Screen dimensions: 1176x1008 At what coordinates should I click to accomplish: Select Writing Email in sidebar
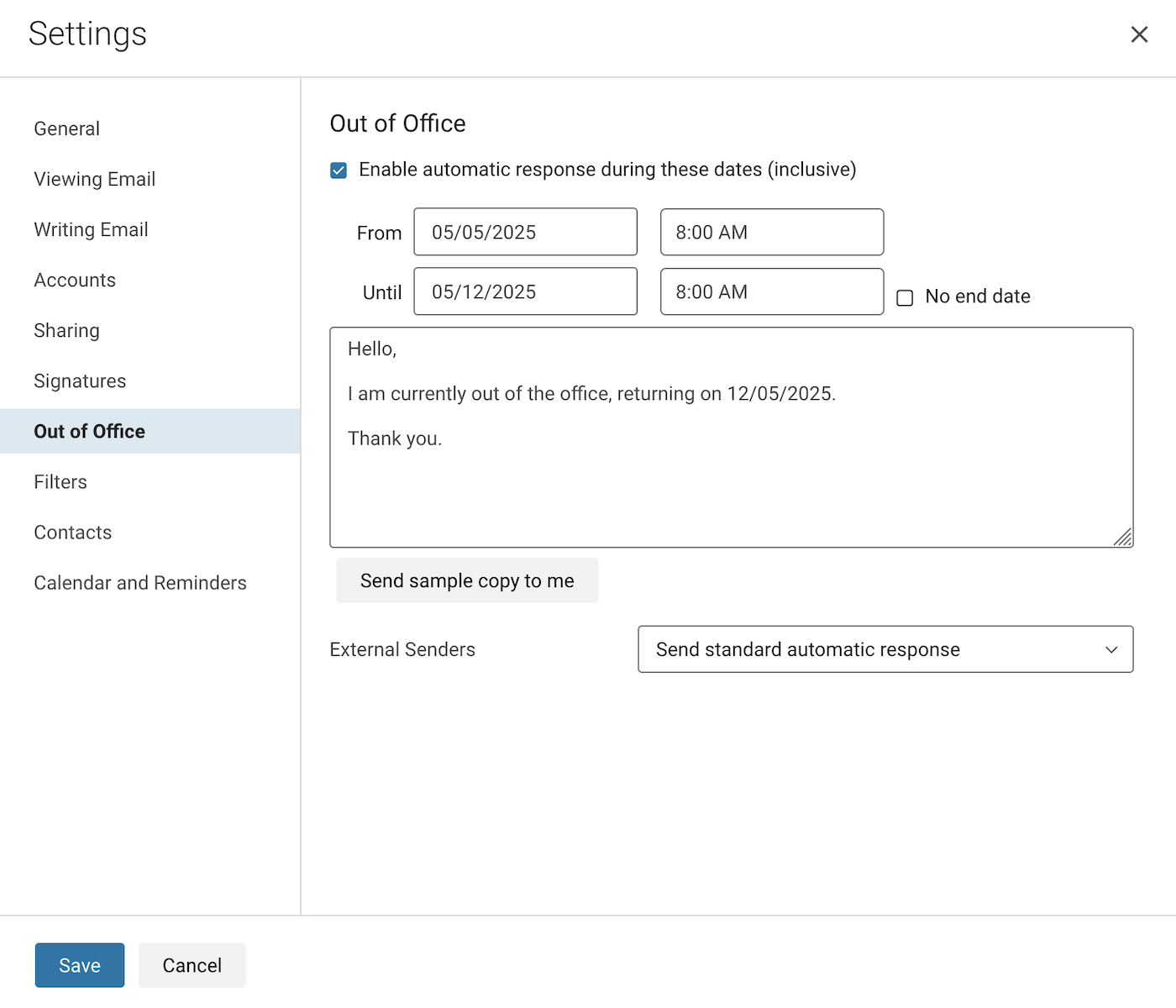tap(91, 229)
